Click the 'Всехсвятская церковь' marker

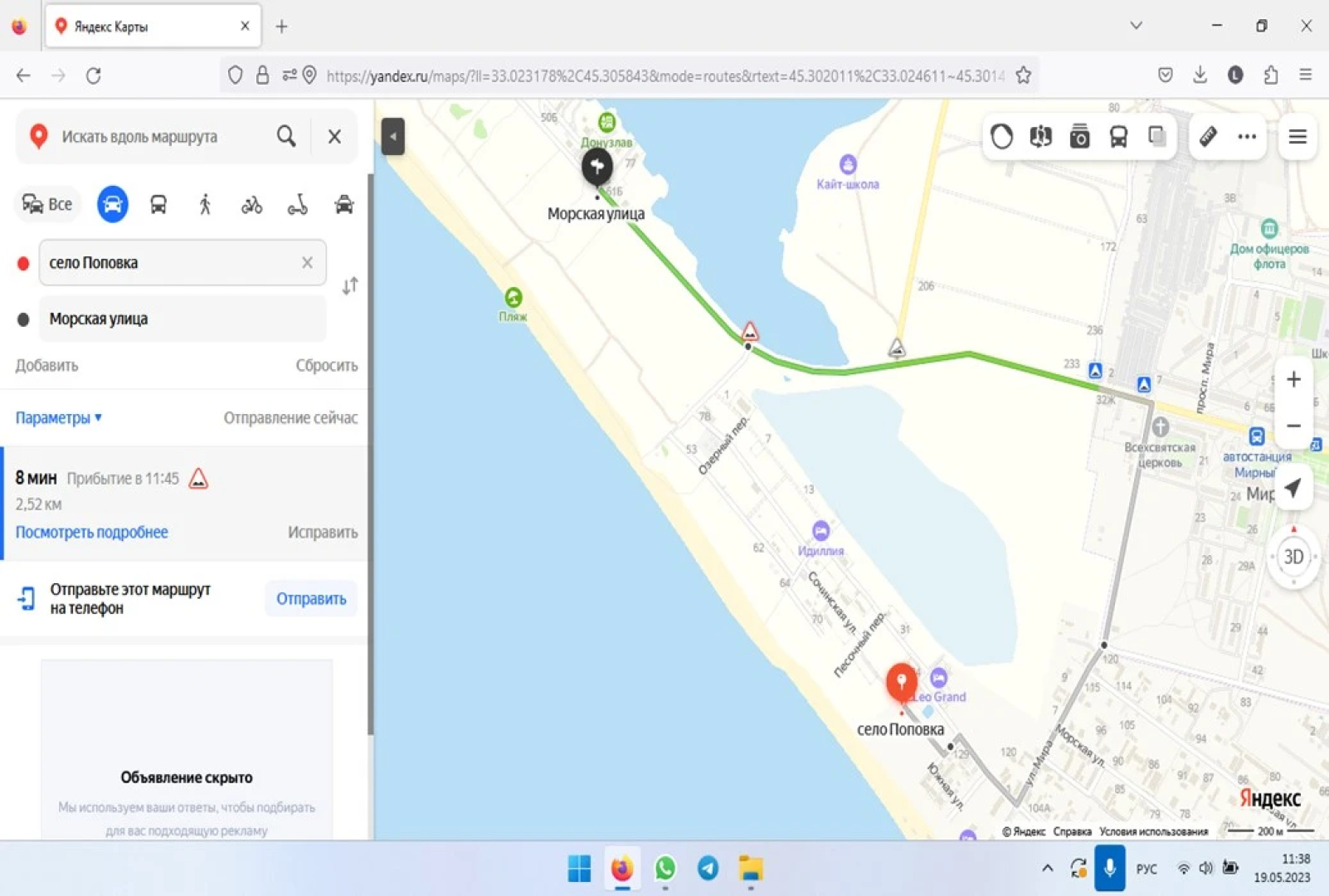pos(1160,427)
